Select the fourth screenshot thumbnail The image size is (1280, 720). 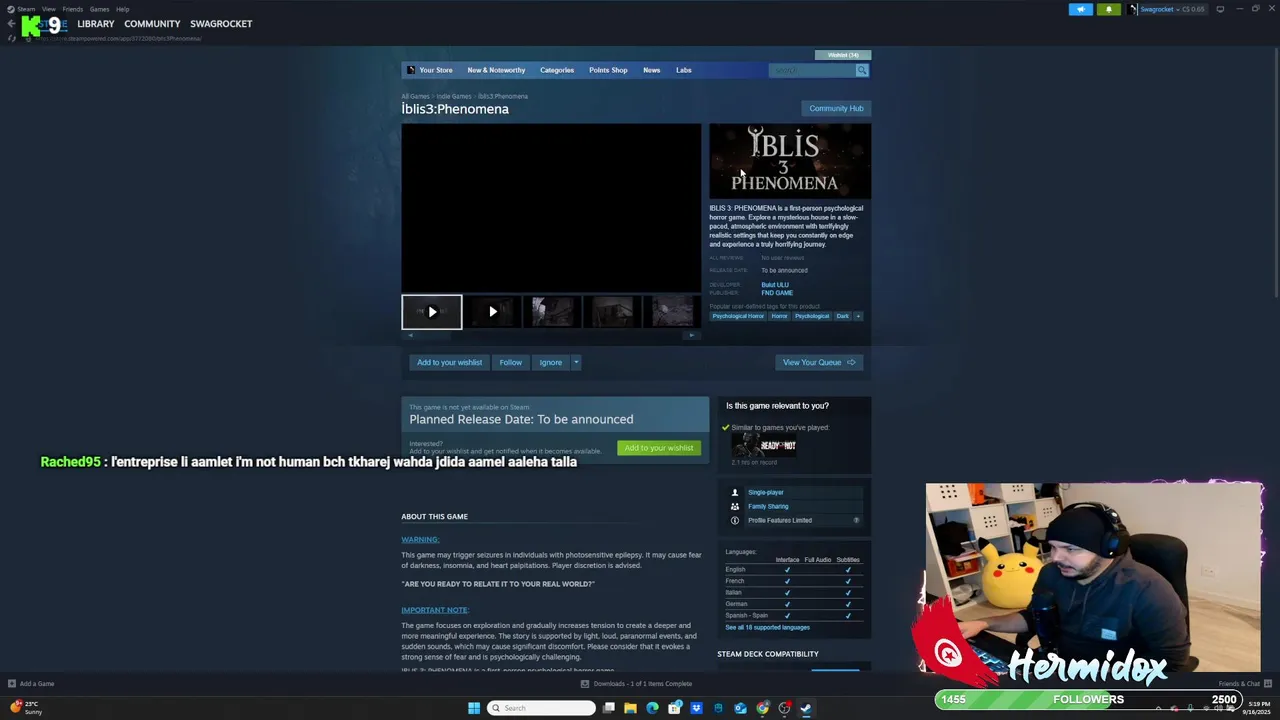(613, 312)
